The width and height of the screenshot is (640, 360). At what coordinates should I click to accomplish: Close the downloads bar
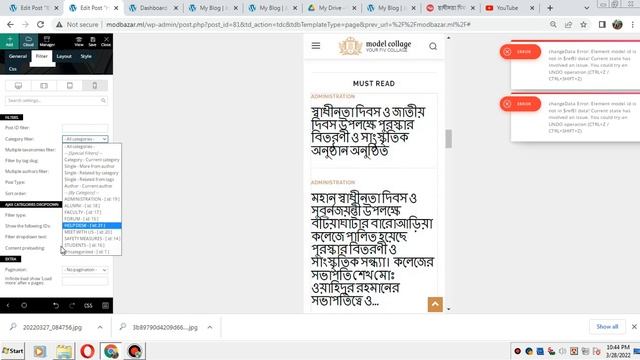pyautogui.click(x=634, y=327)
